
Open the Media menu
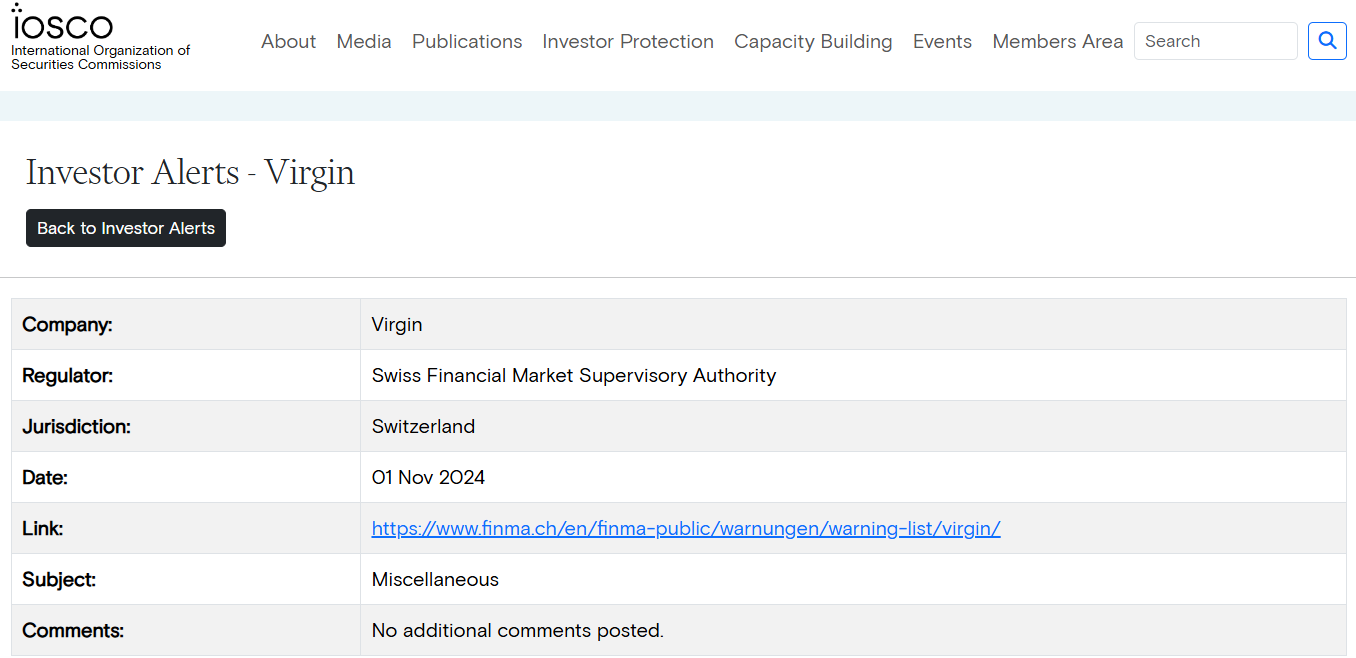[364, 42]
